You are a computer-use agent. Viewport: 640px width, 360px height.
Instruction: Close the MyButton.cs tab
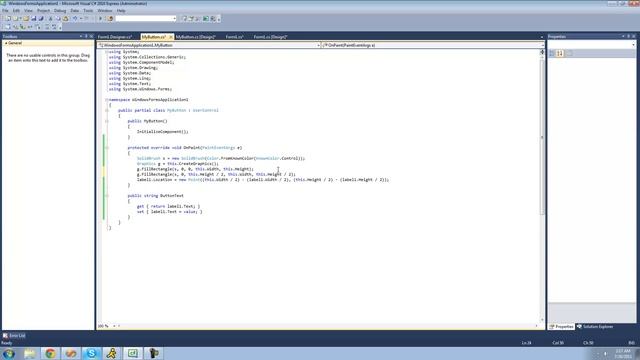(171, 37)
